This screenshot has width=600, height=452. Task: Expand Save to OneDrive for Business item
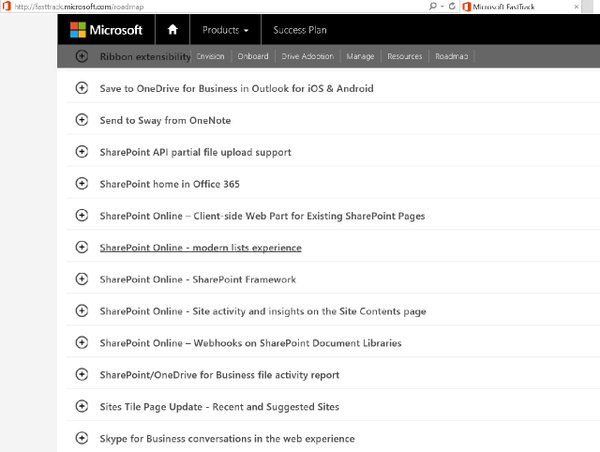pos(236,88)
